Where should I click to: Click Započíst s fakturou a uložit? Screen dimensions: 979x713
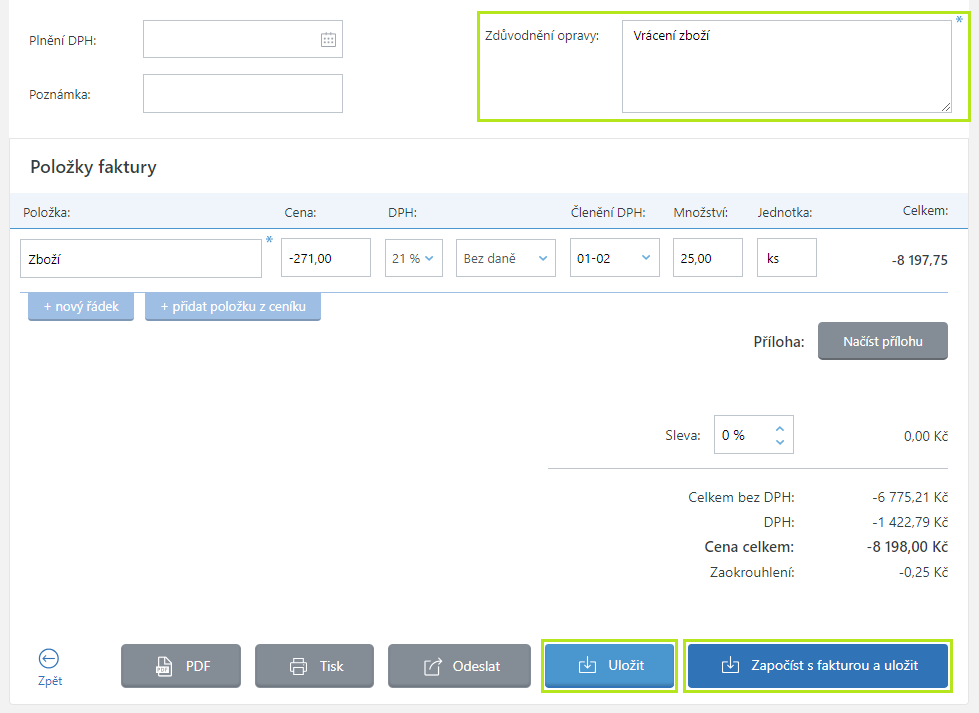click(818, 666)
